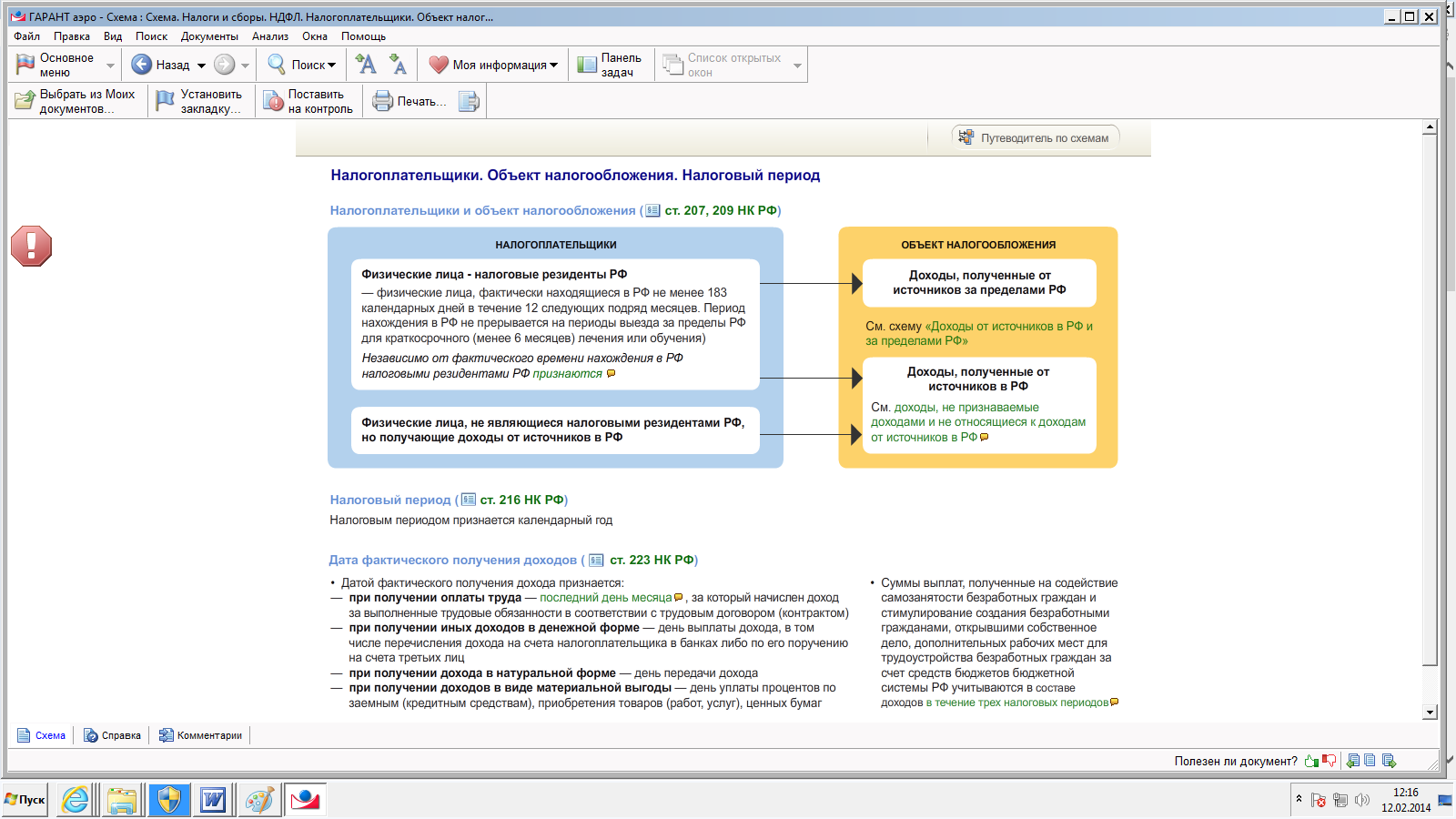Open document icon before ст. 207, 209 НК РФ
This screenshot has height=819, width=1456.
[652, 210]
